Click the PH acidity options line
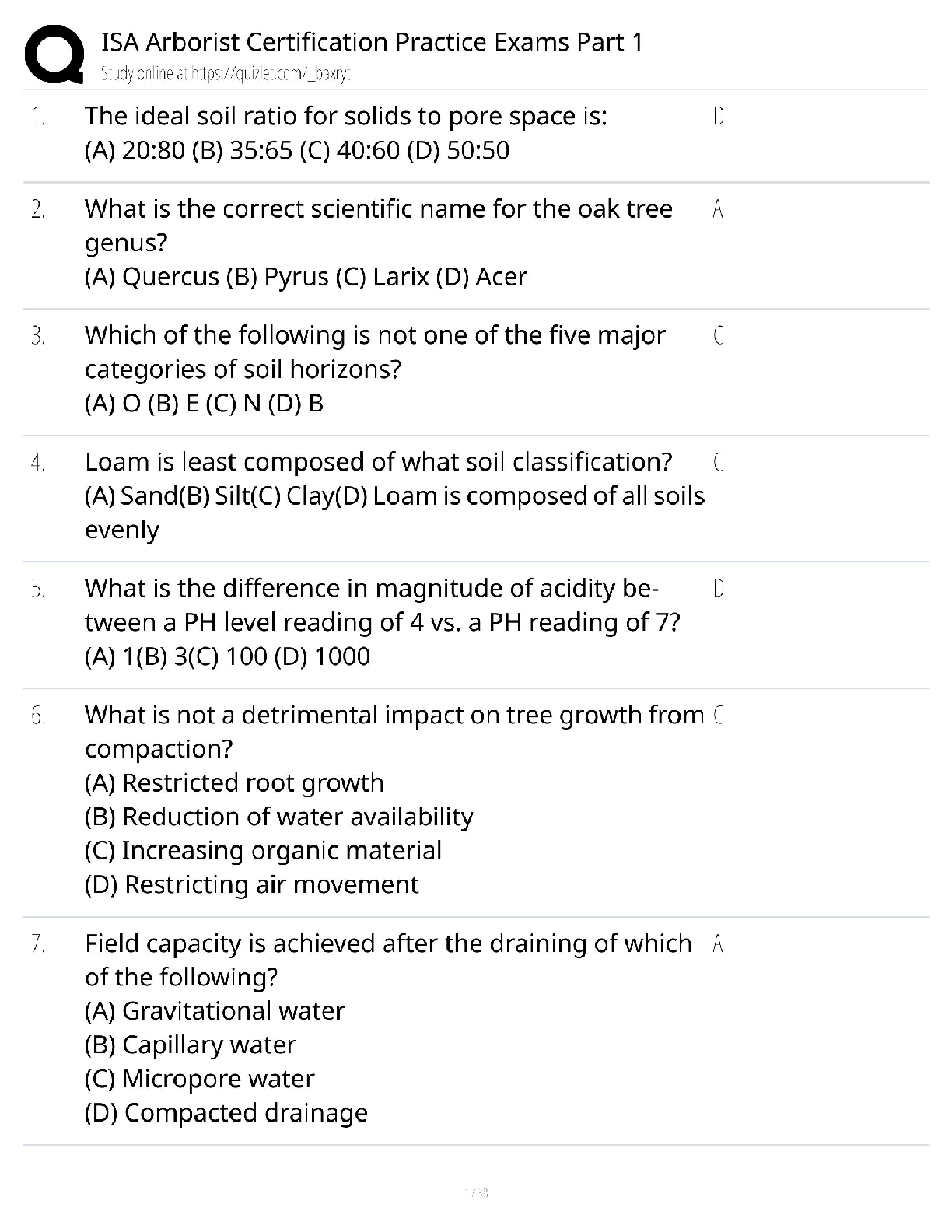 point(226,656)
